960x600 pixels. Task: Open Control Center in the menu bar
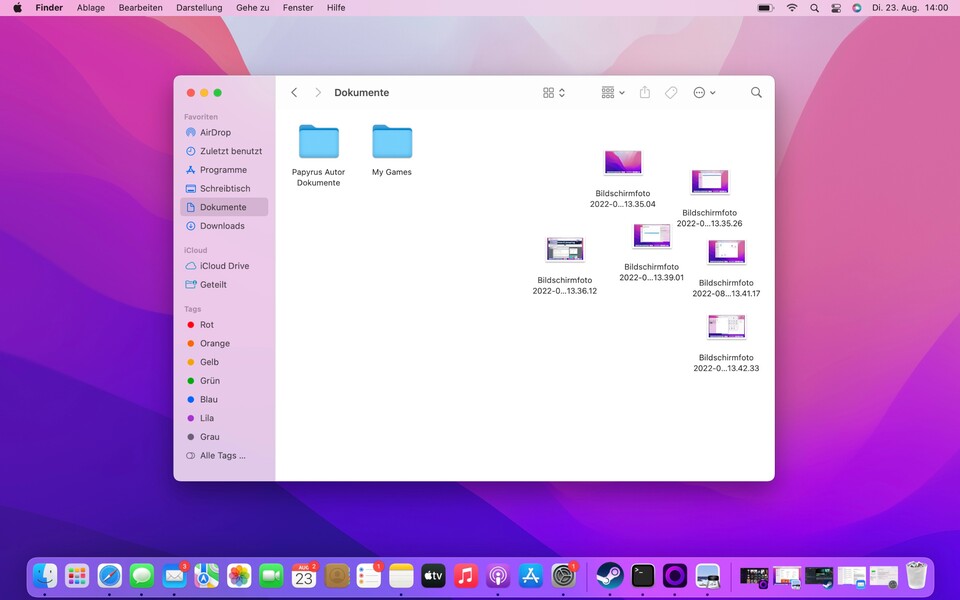[x=836, y=7]
